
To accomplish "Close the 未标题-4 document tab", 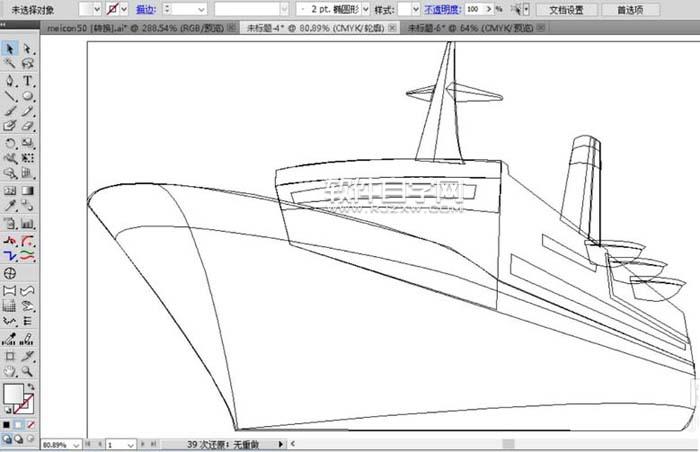I will tap(392, 28).
